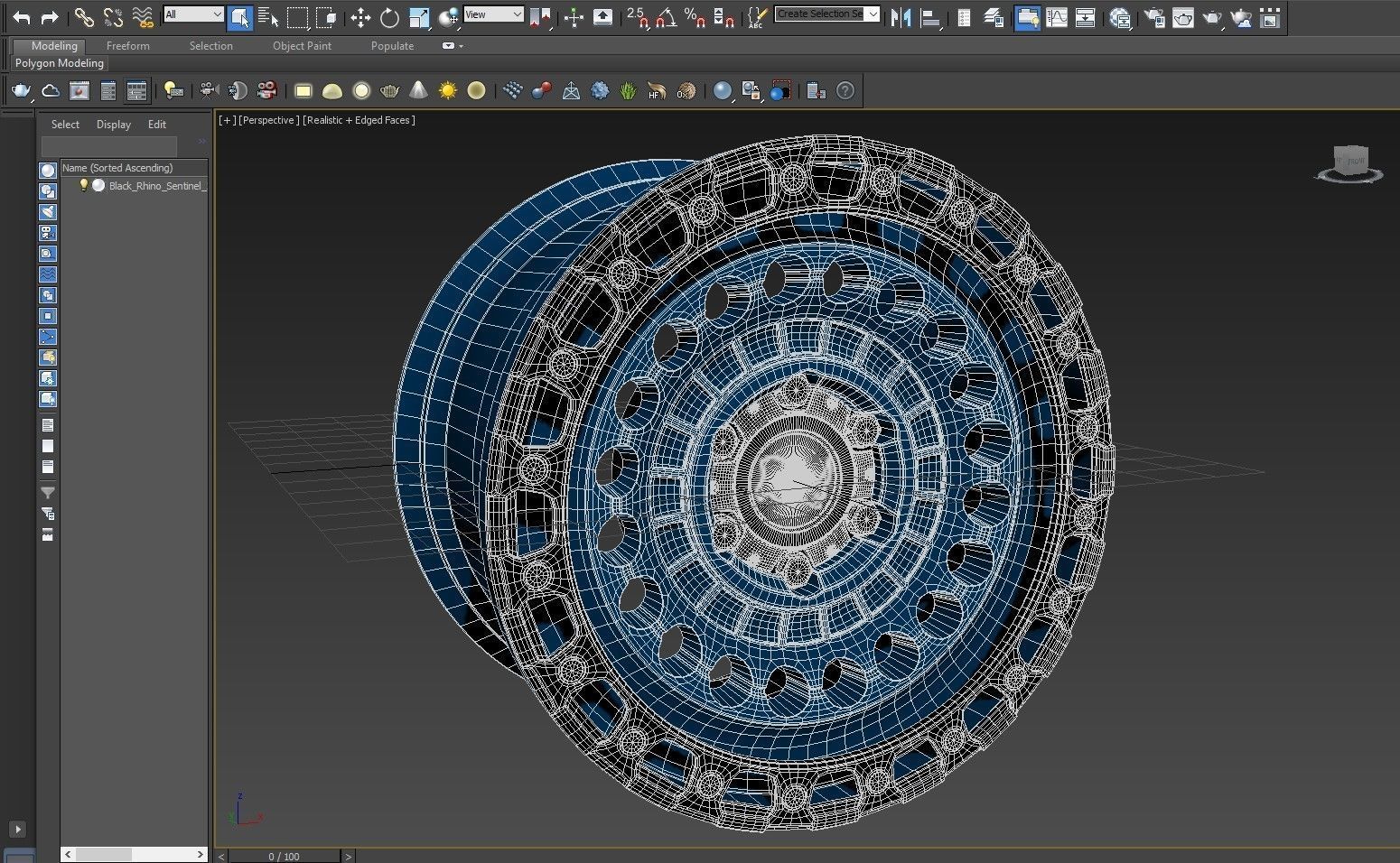This screenshot has height=863, width=1400.
Task: Click the time slider showing 0 / 100
Action: [284, 856]
